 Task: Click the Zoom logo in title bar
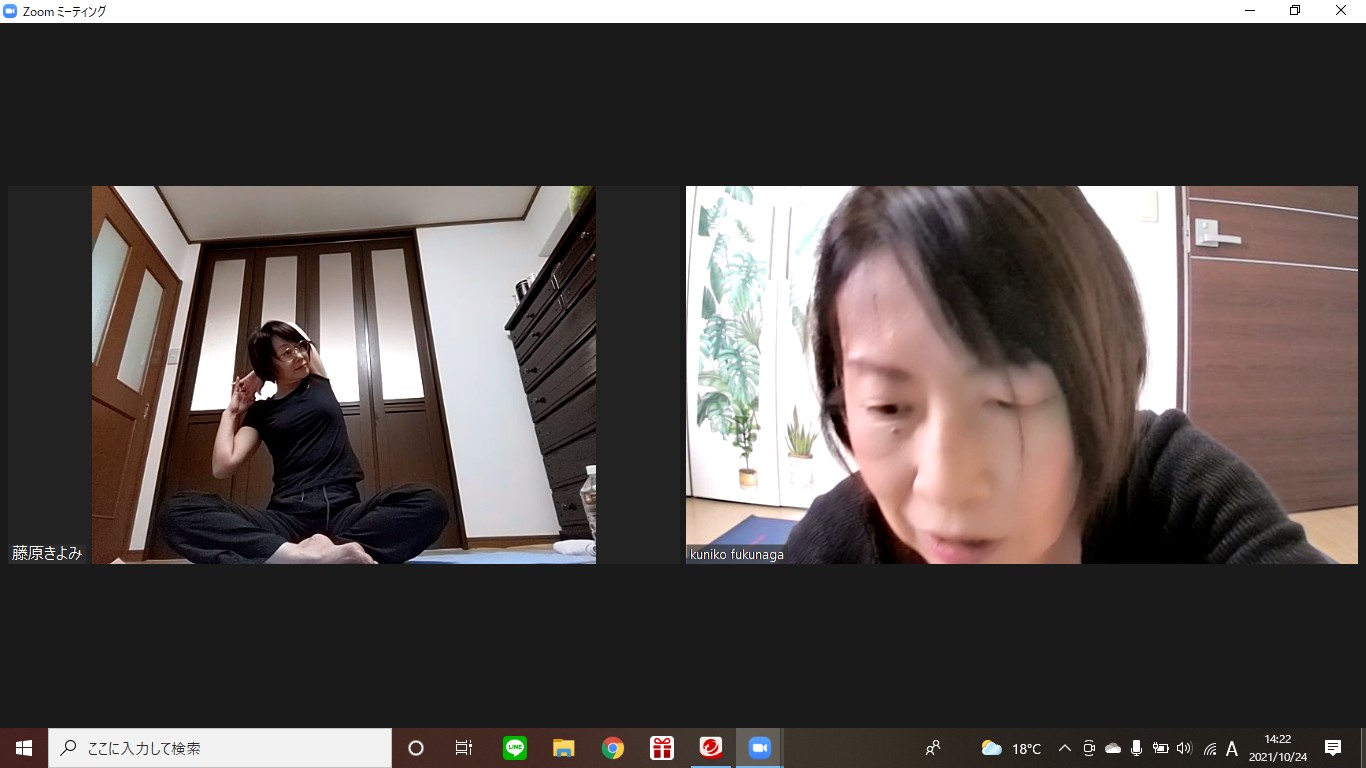point(10,11)
